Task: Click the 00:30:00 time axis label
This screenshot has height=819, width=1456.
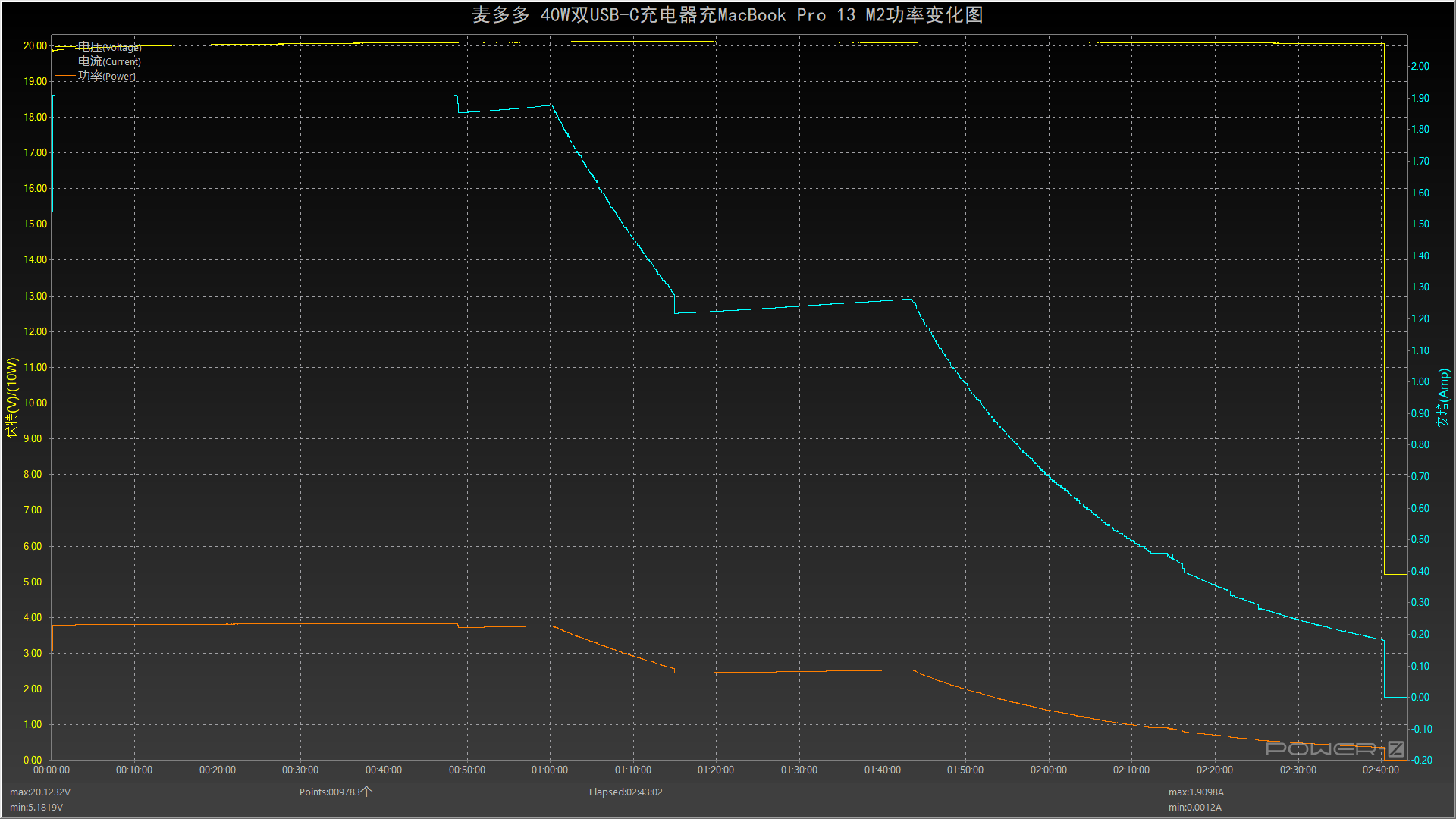Action: click(300, 770)
